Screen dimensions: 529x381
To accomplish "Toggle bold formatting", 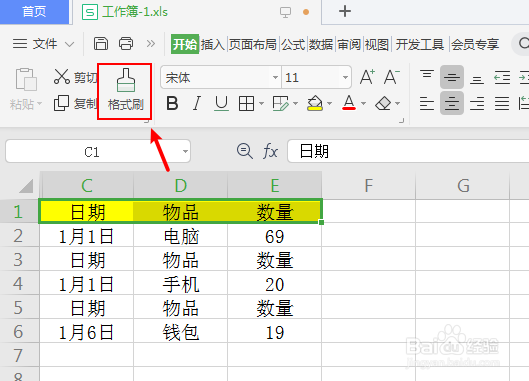I will click(172, 103).
